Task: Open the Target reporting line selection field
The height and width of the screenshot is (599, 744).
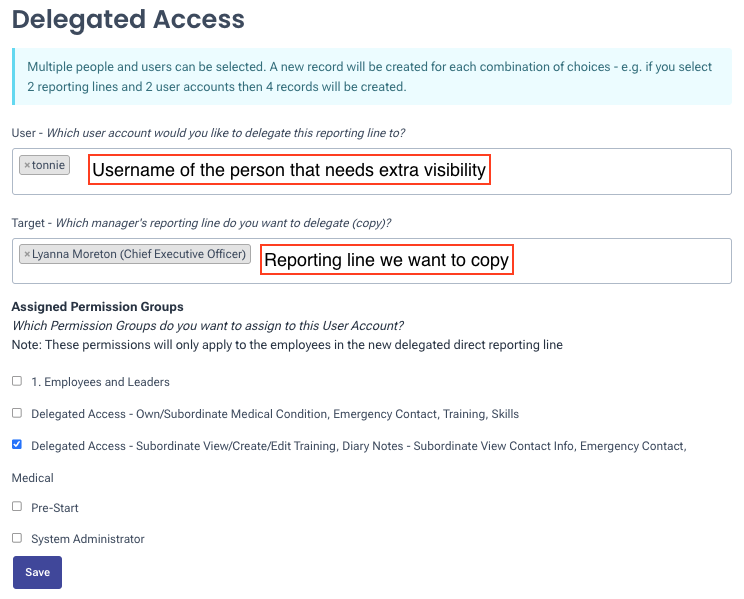Action: click(x=620, y=260)
